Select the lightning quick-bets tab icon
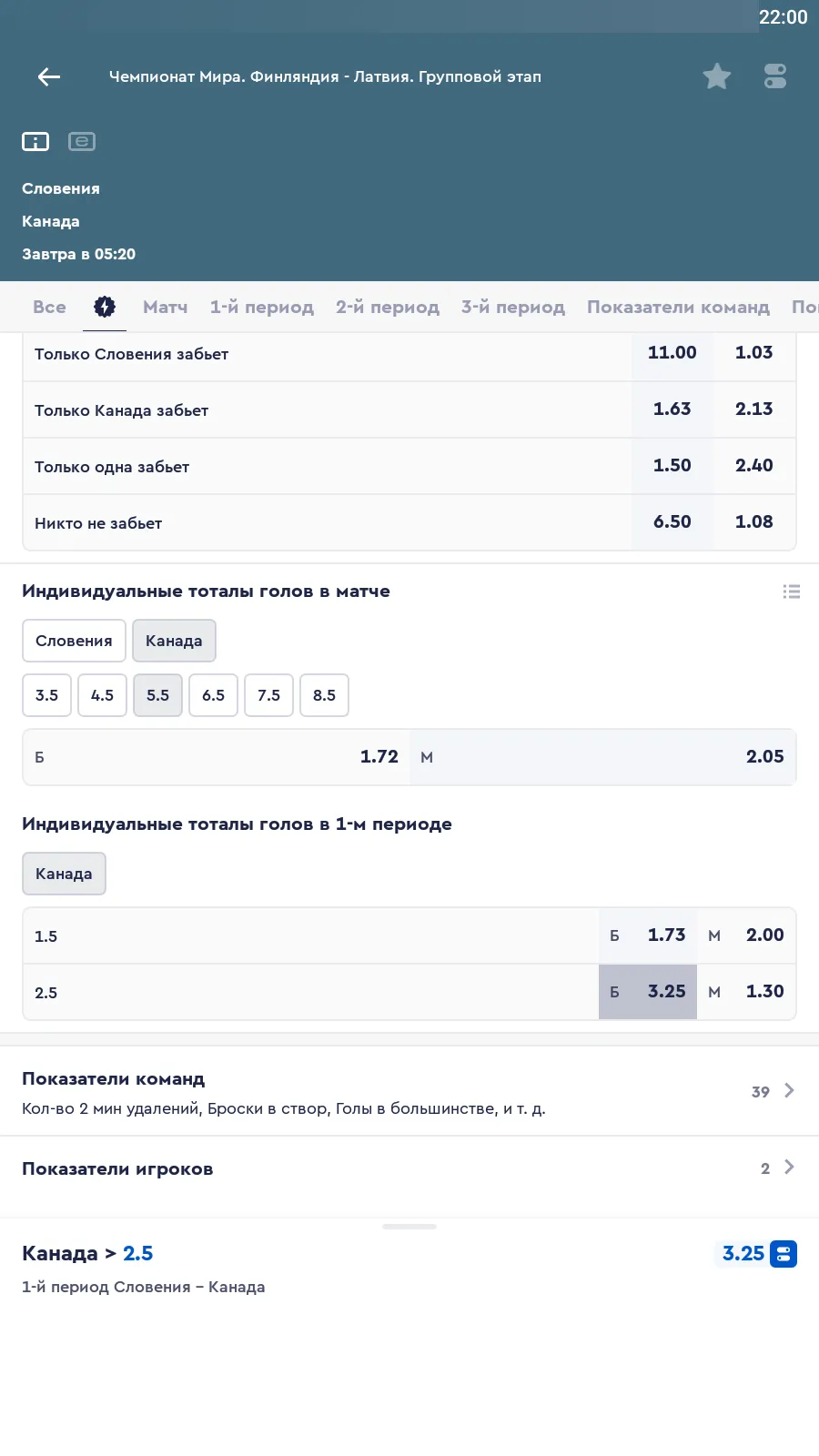This screenshot has width=819, height=1456. pos(105,307)
